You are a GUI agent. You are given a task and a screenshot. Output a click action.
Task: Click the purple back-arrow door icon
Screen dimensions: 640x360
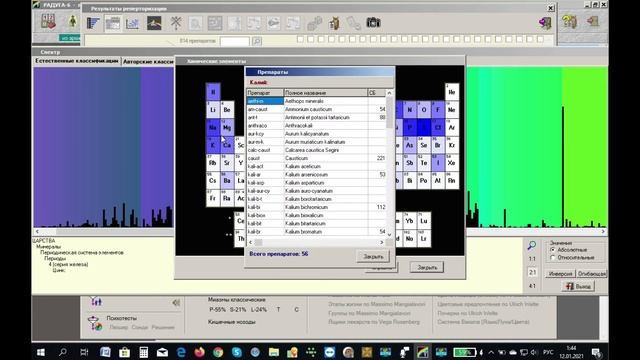coord(545,23)
